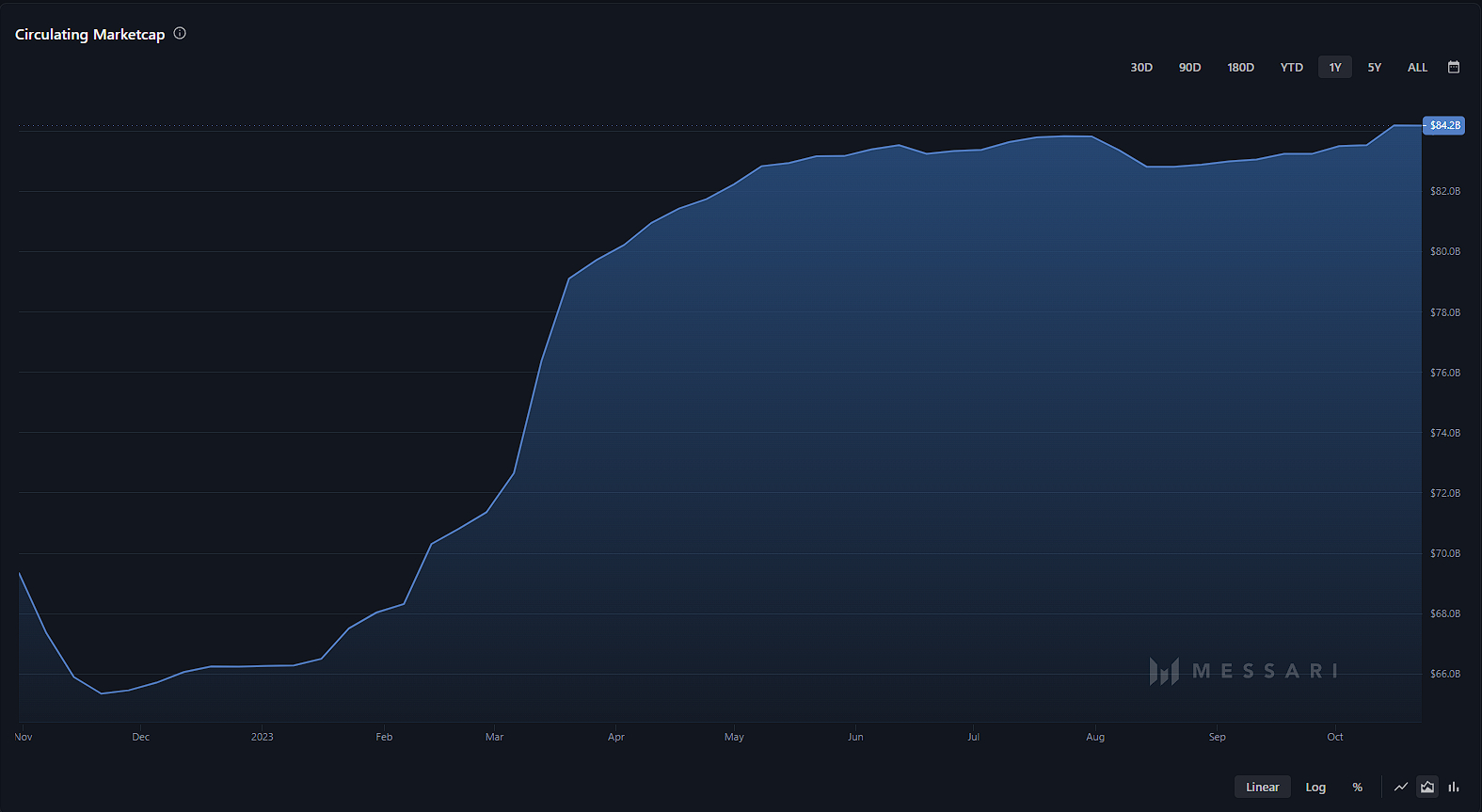Viewport: 1482px width, 812px height.
Task: Open the Circulating Marketcap info icon
Action: [180, 33]
